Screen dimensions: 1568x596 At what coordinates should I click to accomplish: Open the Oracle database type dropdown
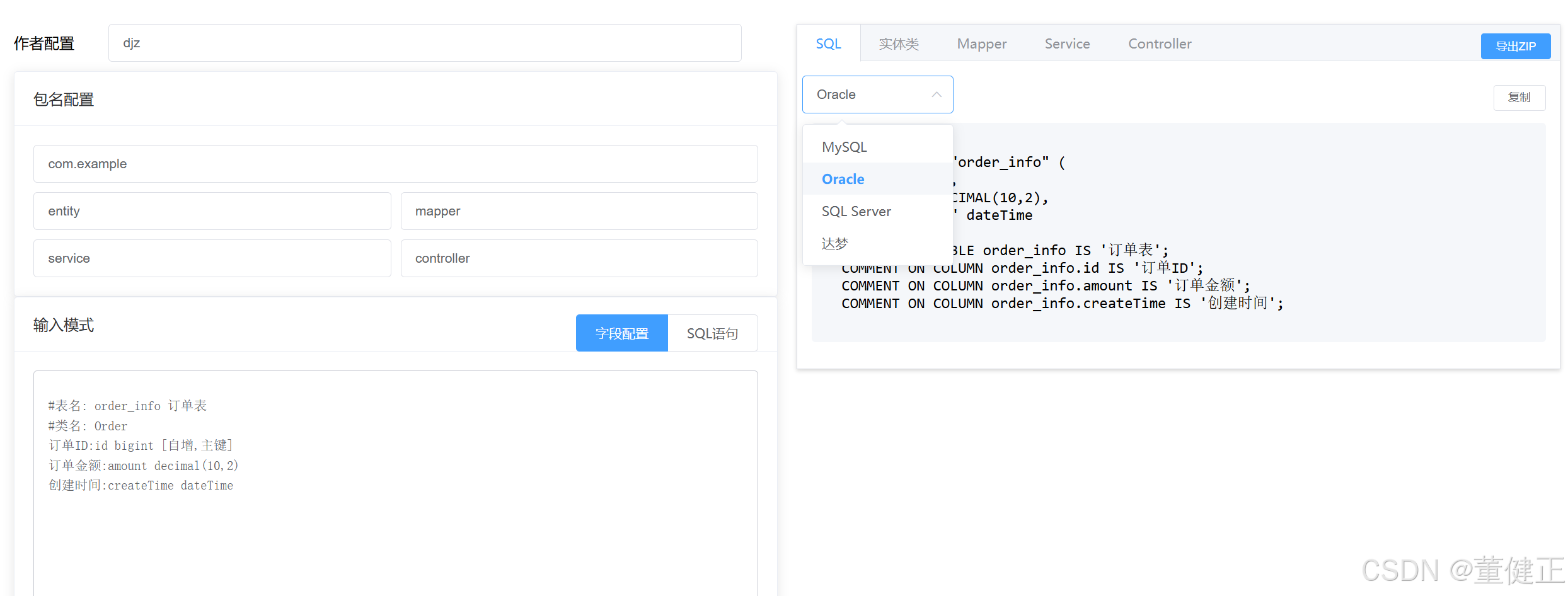[877, 95]
